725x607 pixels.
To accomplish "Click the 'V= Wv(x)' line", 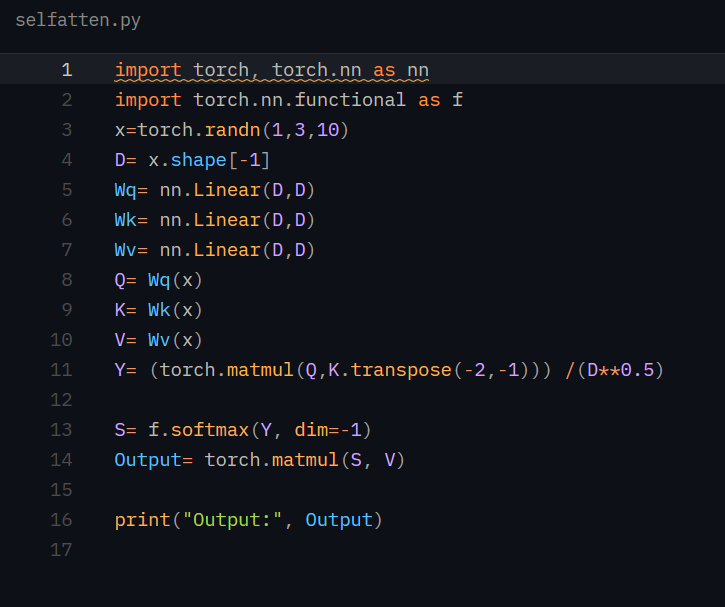I will tap(159, 340).
